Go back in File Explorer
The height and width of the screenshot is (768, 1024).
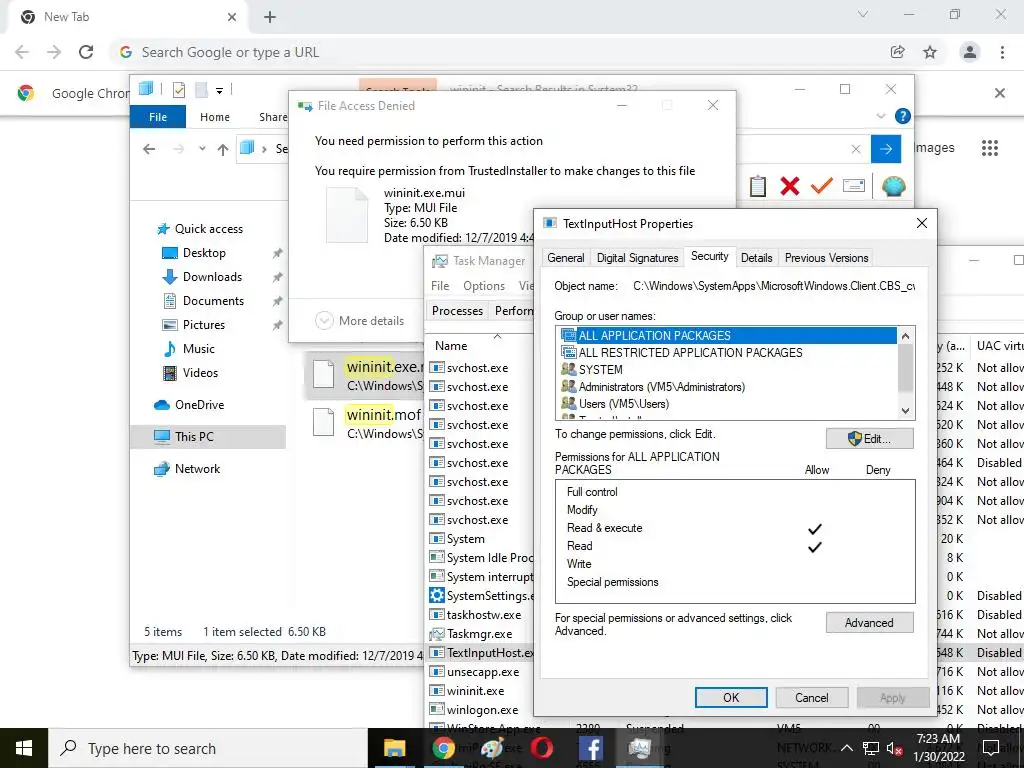tap(149, 150)
